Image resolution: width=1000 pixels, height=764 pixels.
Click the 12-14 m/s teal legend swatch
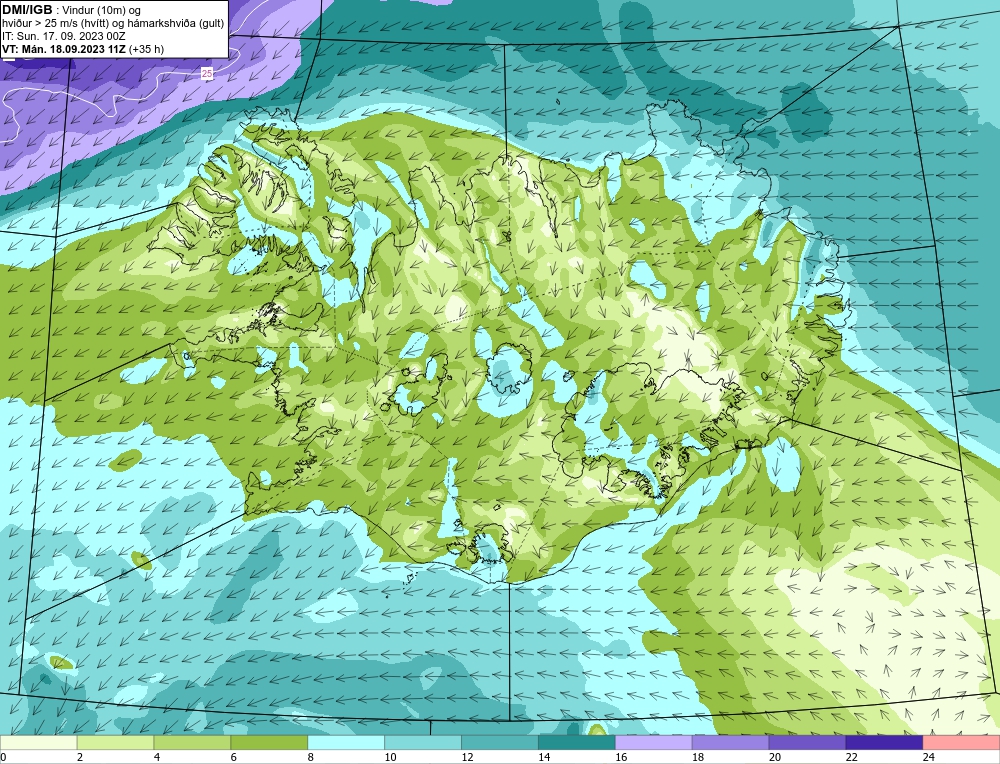(500, 743)
